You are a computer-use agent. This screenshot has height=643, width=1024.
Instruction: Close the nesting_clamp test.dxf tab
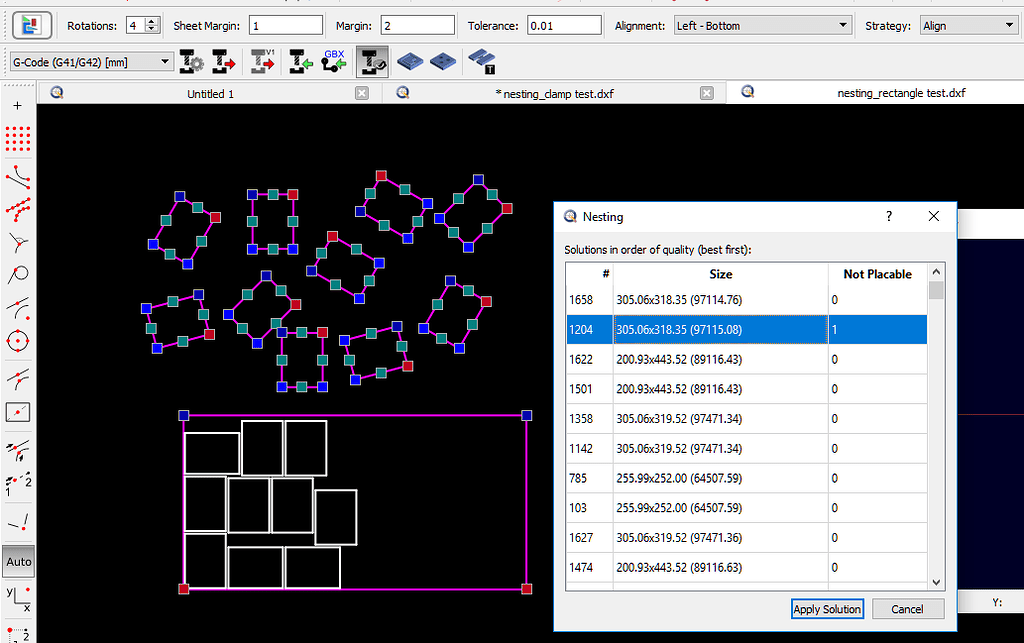coord(707,93)
